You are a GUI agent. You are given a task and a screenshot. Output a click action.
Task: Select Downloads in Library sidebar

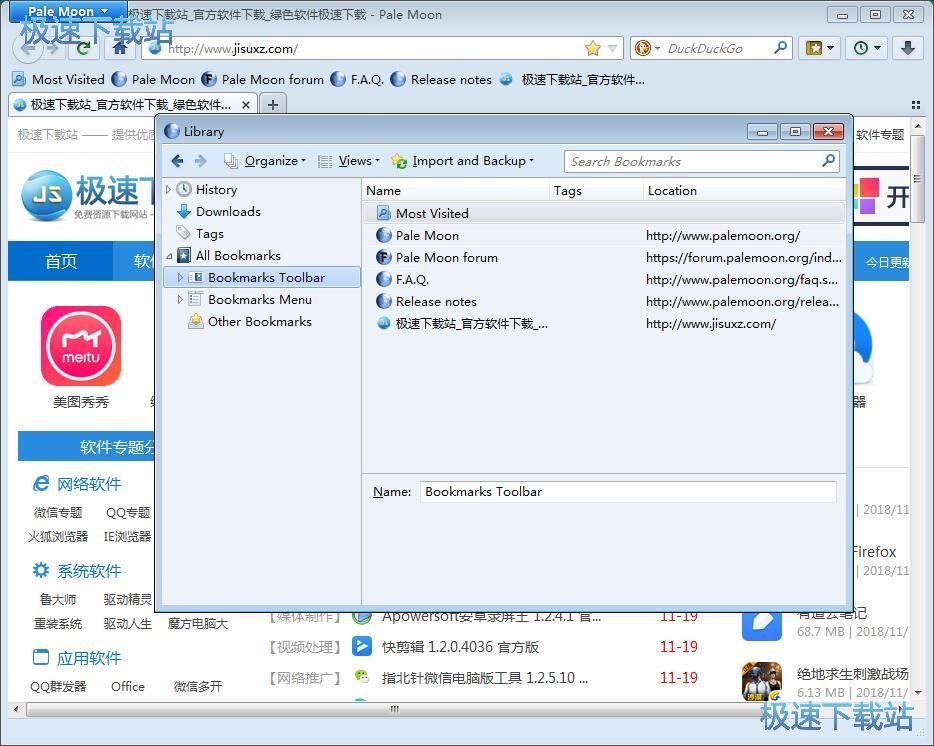click(228, 212)
